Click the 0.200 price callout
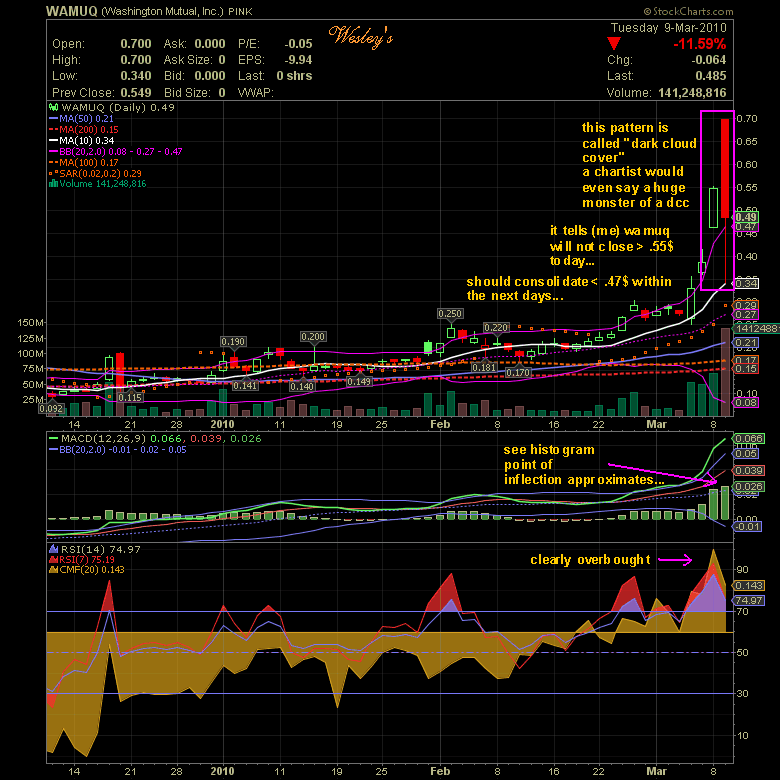 pyautogui.click(x=313, y=336)
